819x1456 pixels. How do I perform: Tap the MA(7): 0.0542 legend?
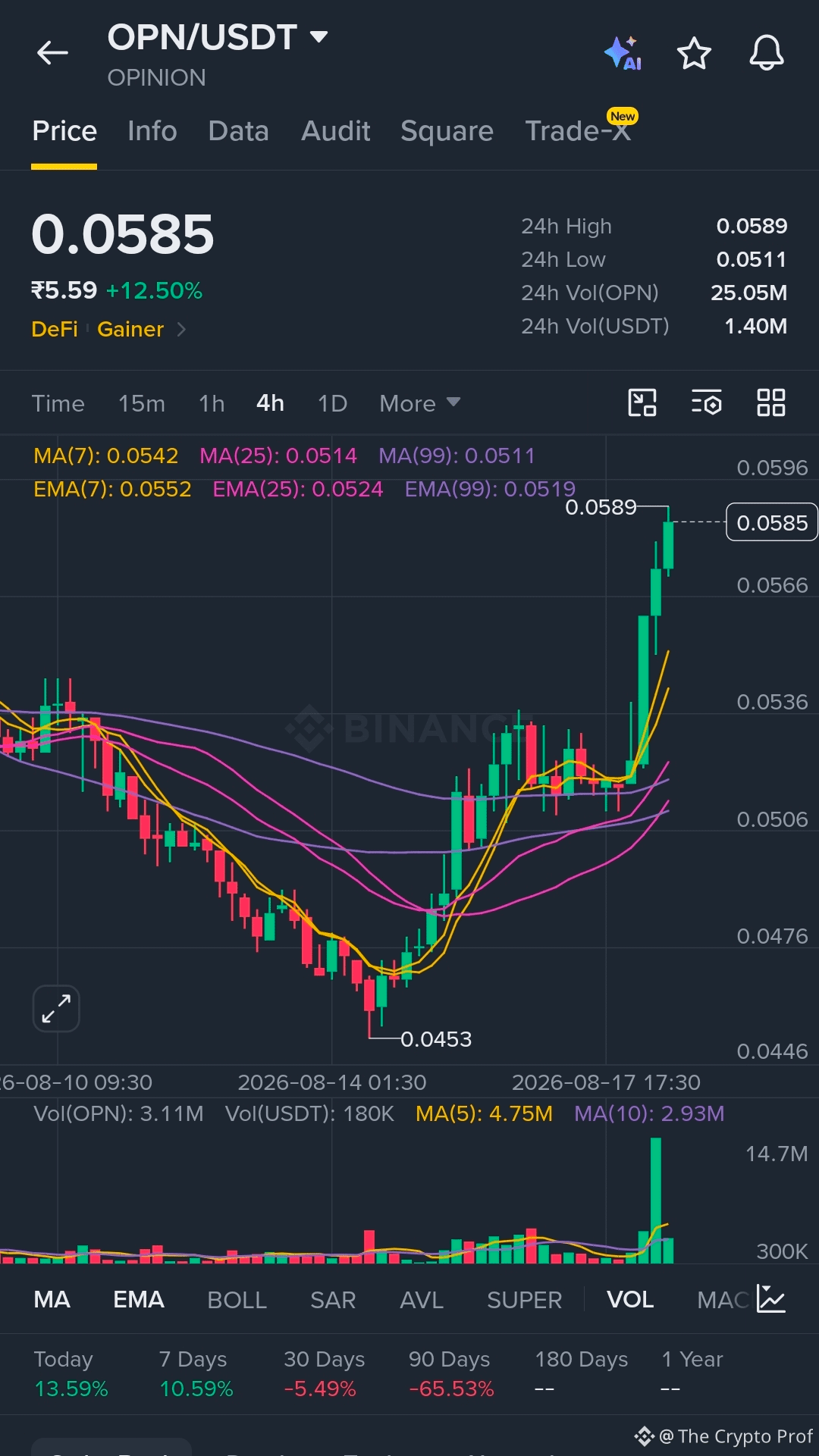click(x=106, y=456)
